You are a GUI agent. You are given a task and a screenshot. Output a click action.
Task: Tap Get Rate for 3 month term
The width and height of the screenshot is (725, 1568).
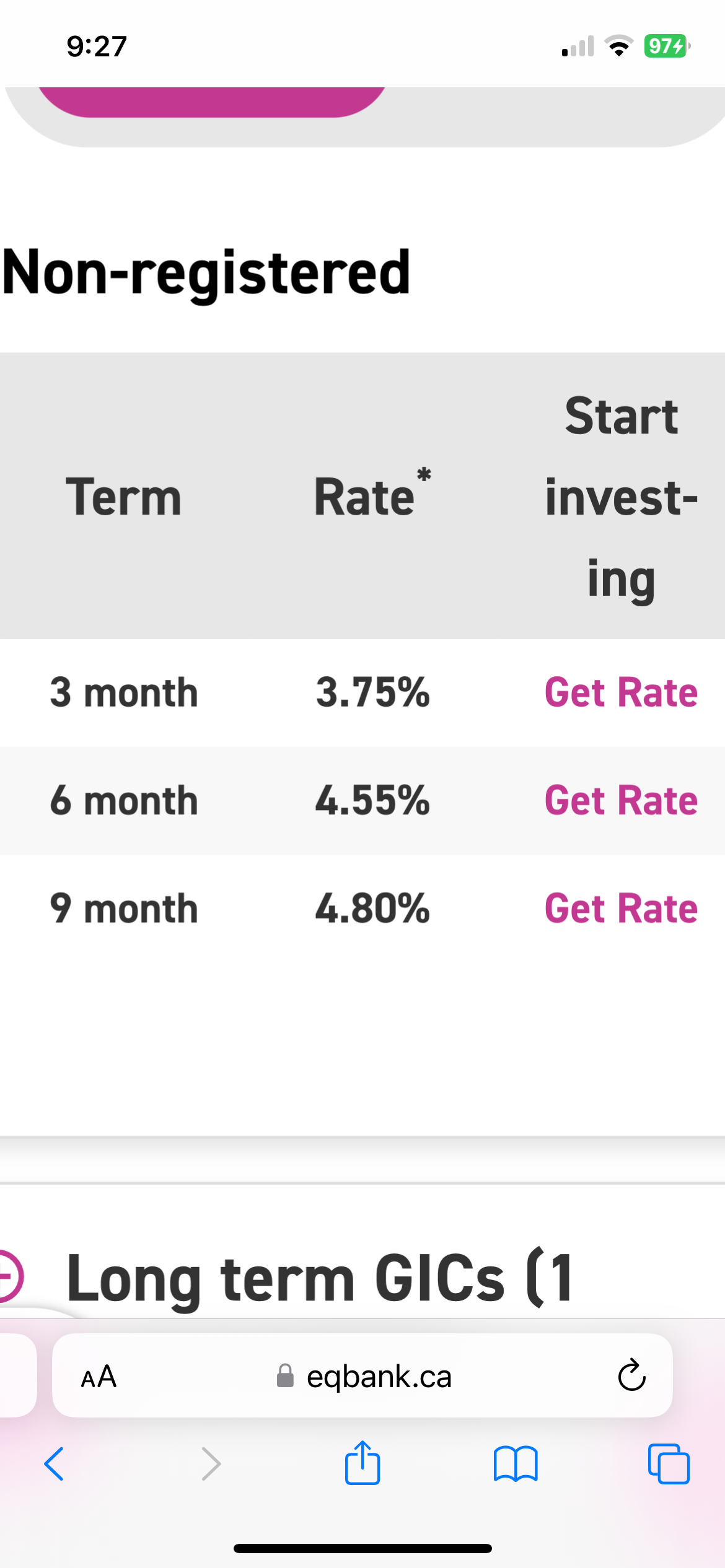(621, 692)
